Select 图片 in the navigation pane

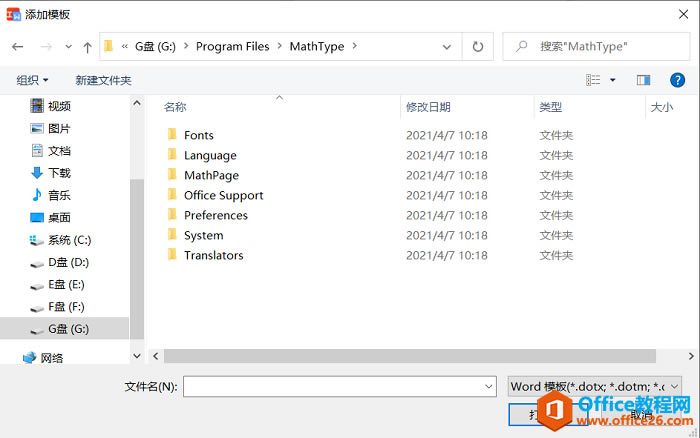(59, 129)
